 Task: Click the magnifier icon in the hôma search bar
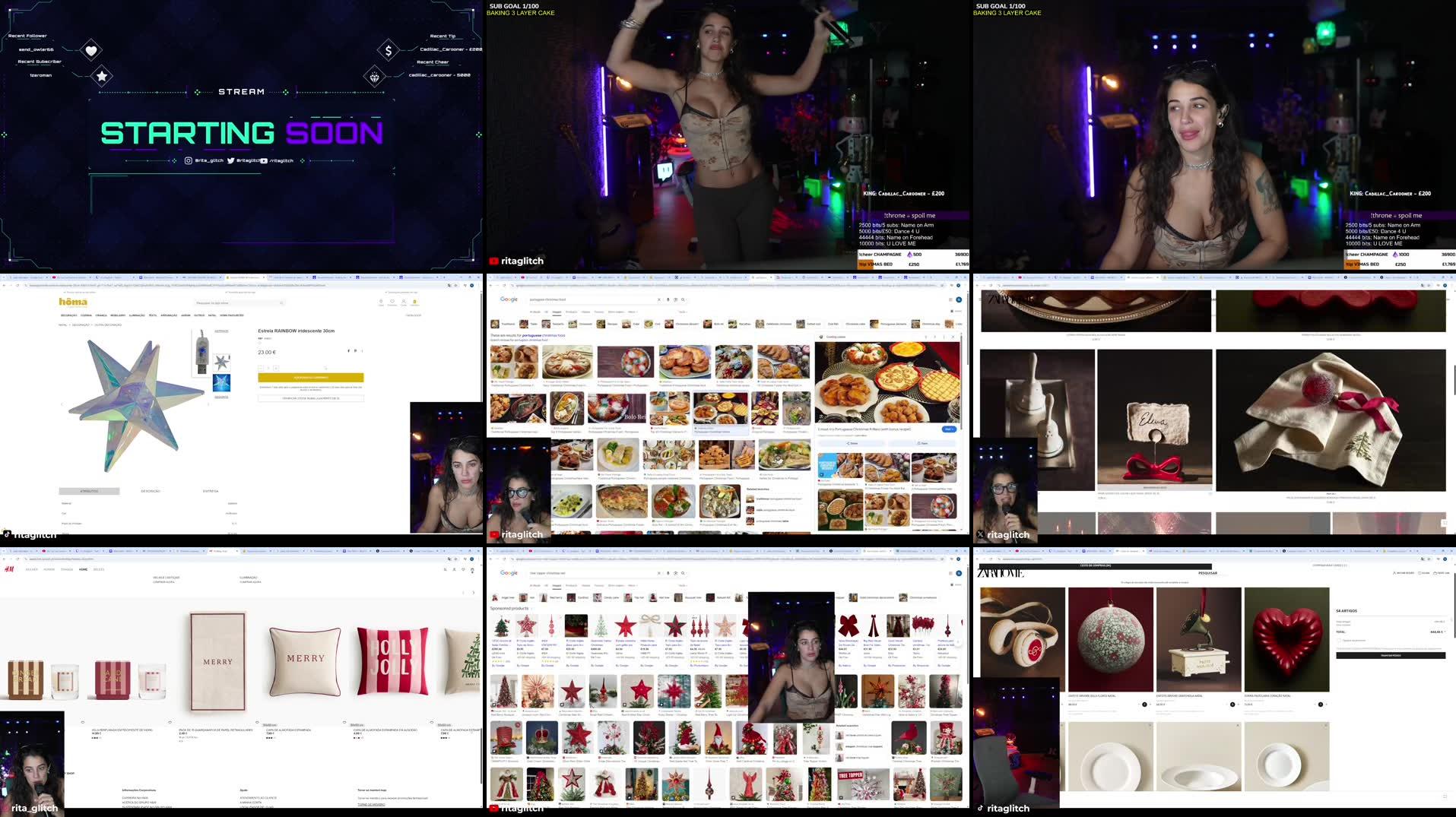tap(281, 302)
